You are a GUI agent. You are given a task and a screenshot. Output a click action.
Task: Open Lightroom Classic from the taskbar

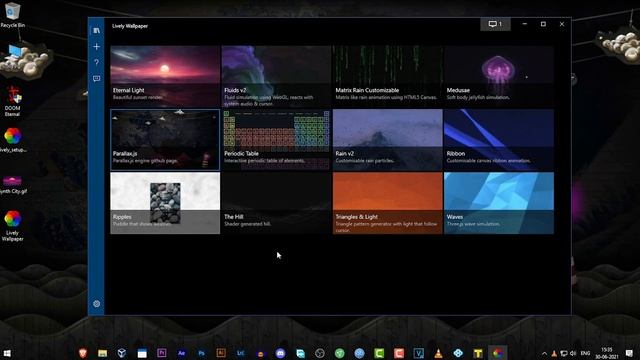[240, 353]
